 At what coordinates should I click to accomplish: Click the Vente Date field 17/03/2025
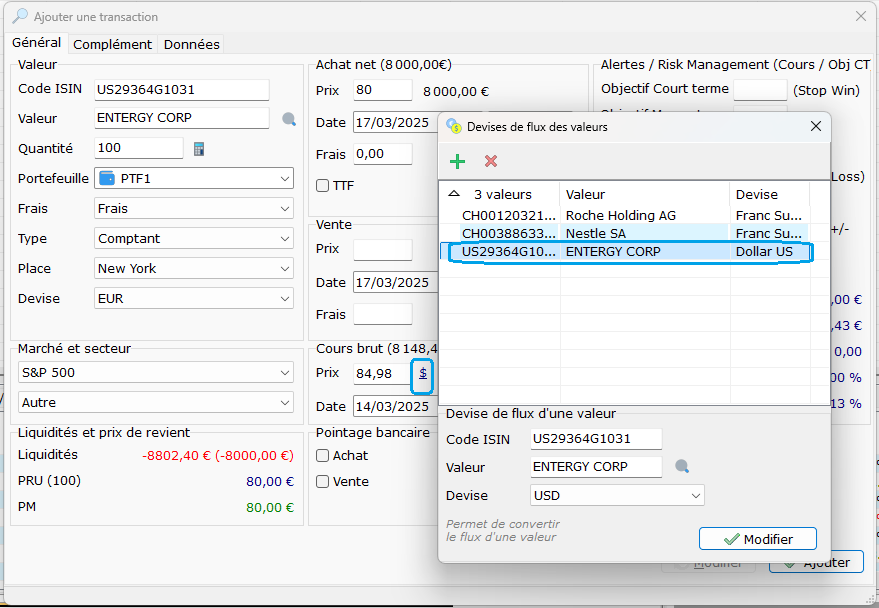tap(396, 282)
